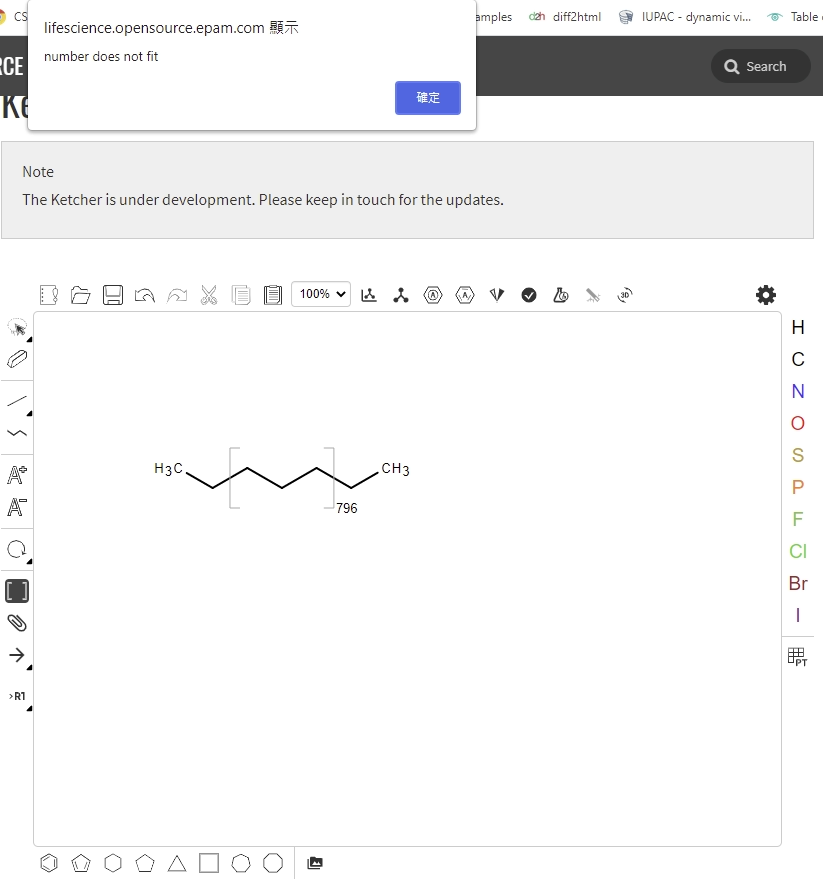This screenshot has width=823, height=885.
Task: Click the Save floppy disk icon
Action: tap(113, 295)
